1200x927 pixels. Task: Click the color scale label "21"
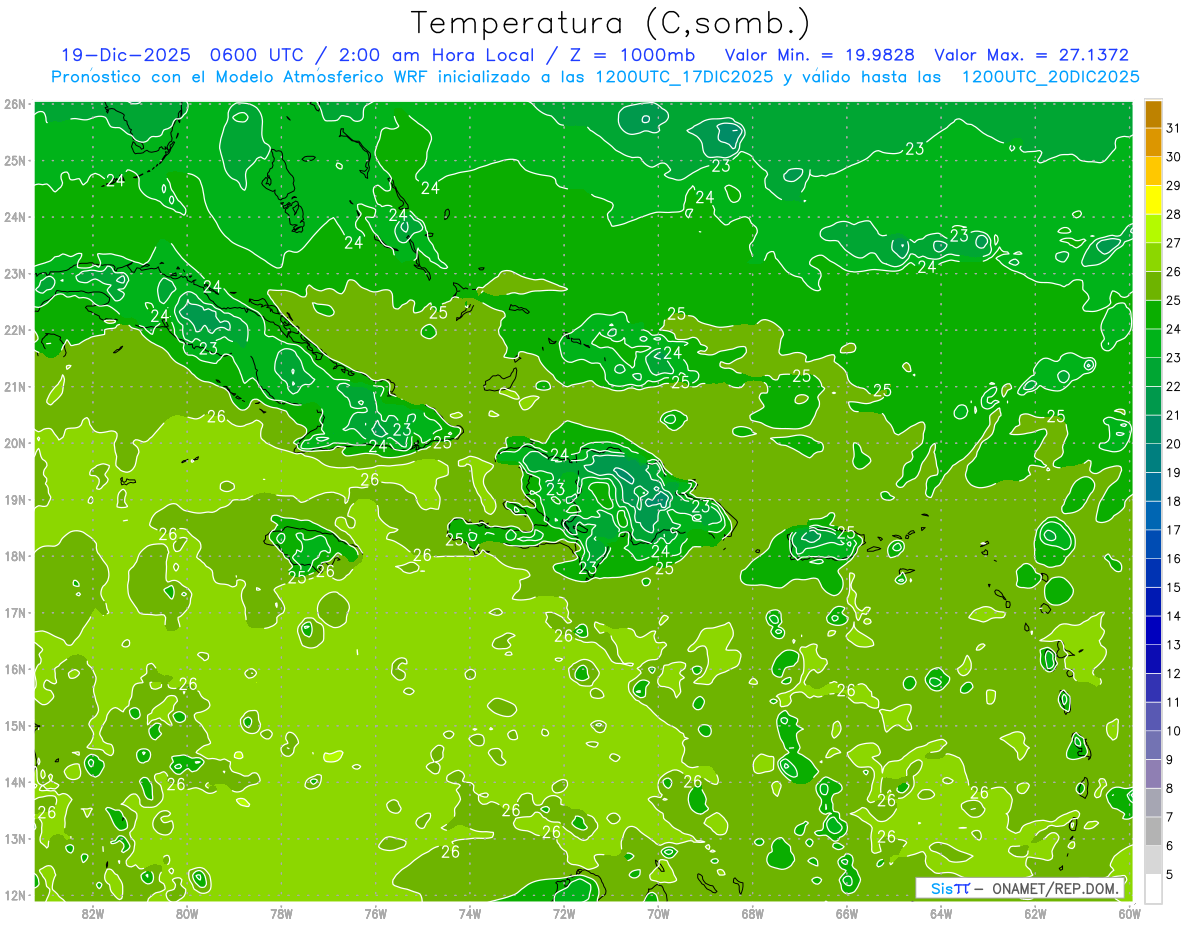1173,415
